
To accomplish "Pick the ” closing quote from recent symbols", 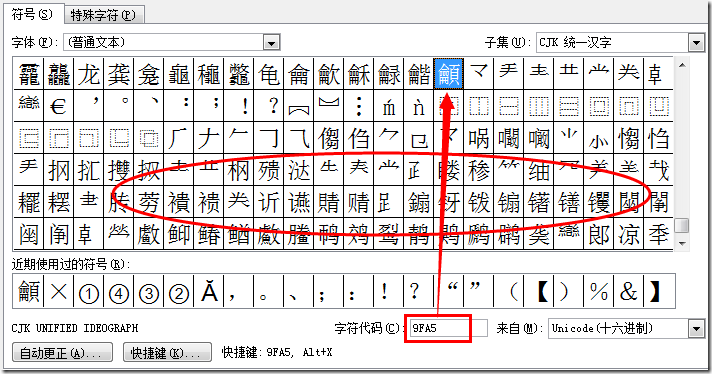I will [479, 291].
